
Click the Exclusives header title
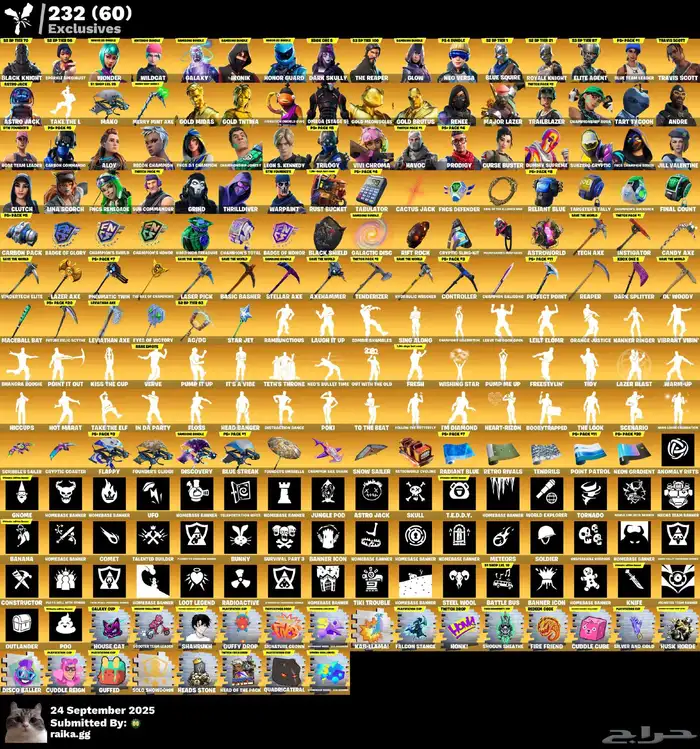(84, 29)
